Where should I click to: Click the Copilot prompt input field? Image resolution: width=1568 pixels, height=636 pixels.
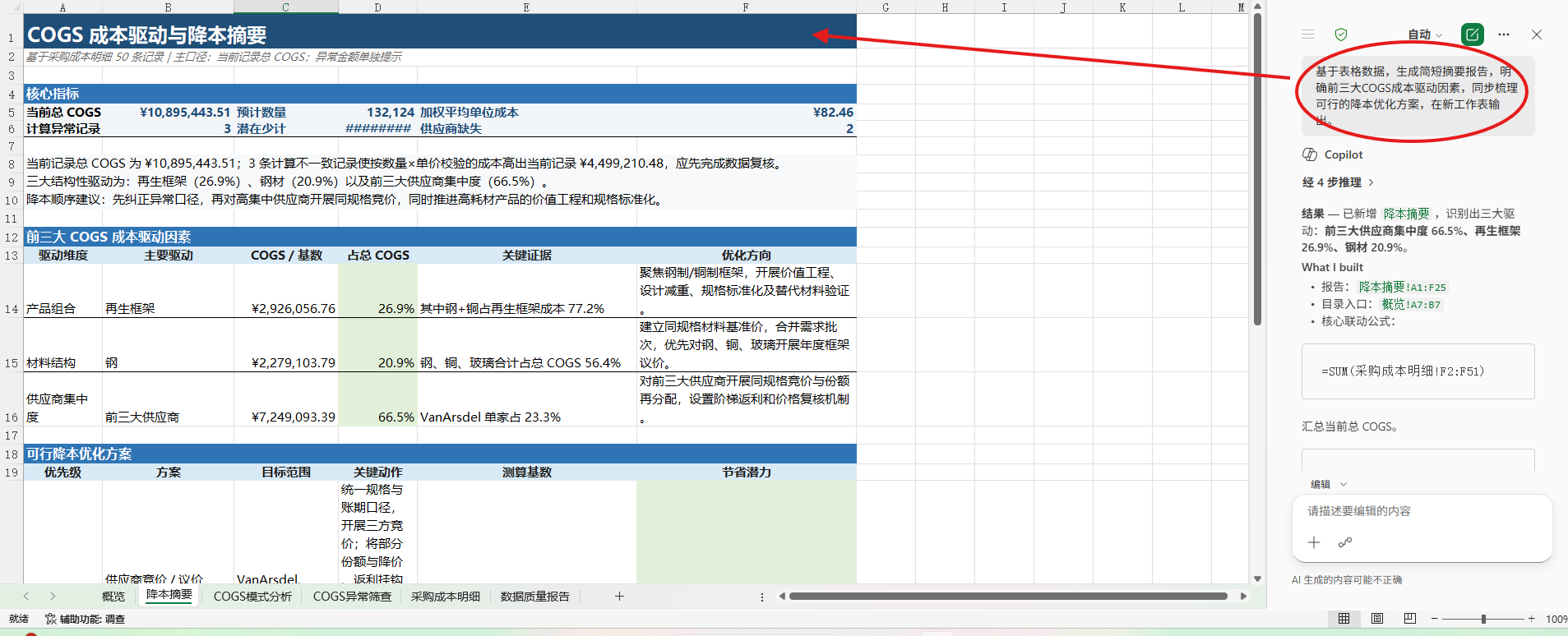pos(1422,511)
